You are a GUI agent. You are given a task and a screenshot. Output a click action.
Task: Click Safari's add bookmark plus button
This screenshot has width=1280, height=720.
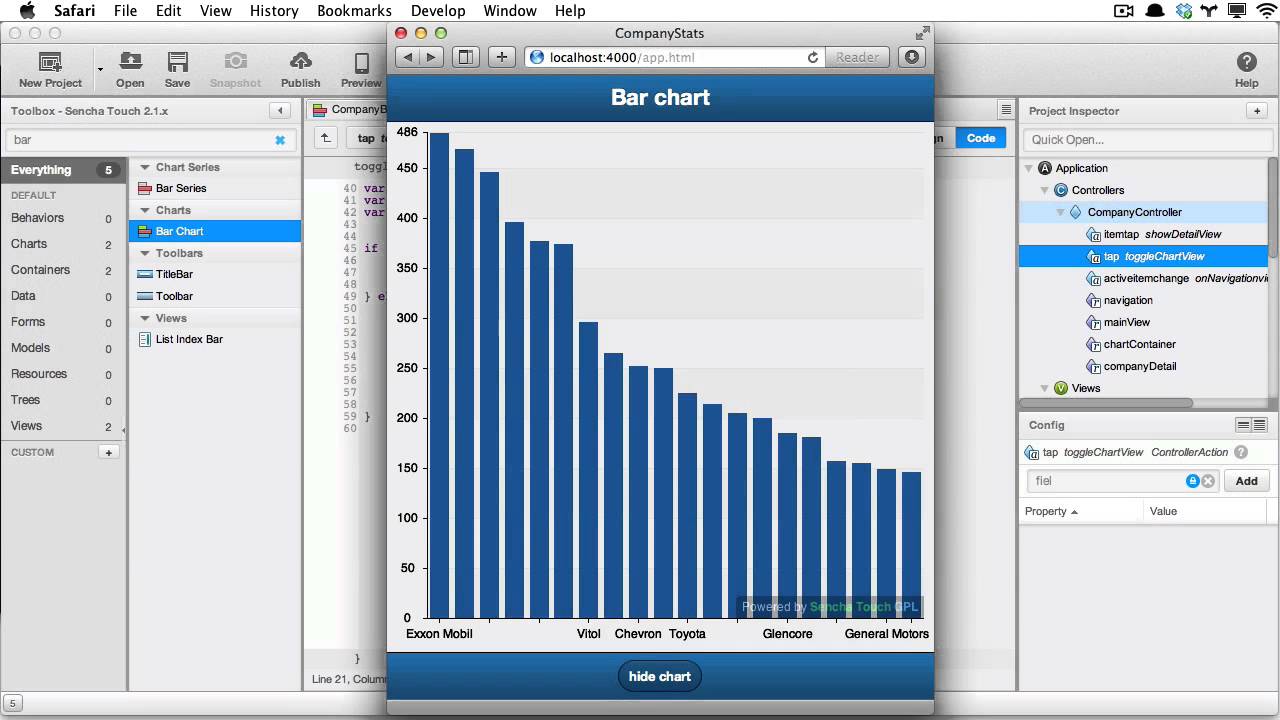coord(502,57)
